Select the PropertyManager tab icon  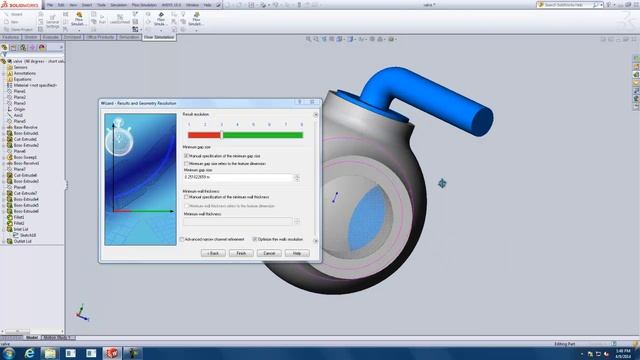point(14,48)
